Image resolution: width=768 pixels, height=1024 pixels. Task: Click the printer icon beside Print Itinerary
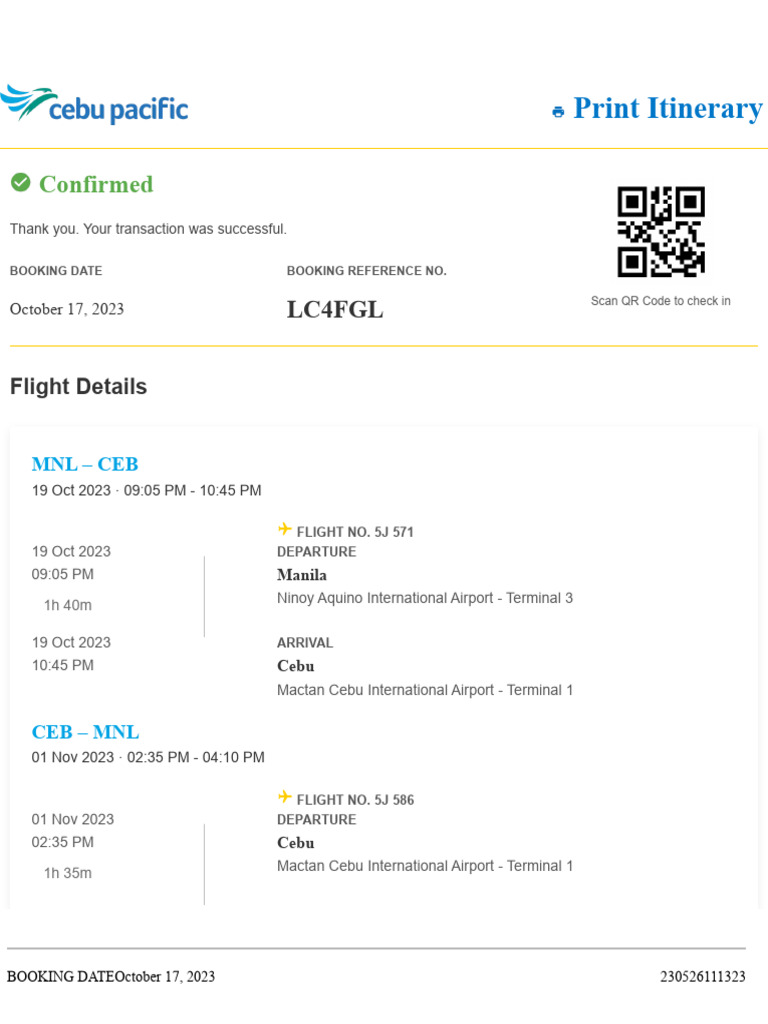[558, 112]
